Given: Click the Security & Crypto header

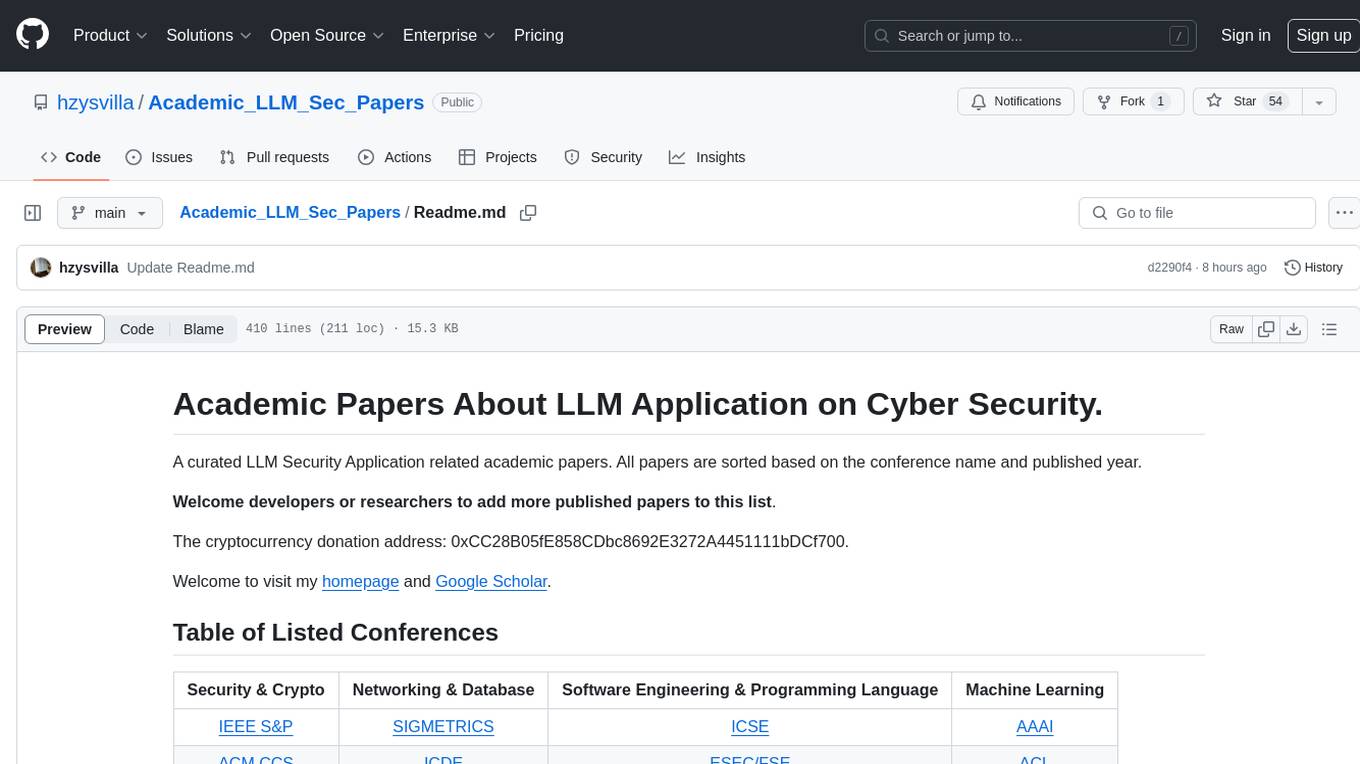Looking at the screenshot, I should tap(256, 690).
